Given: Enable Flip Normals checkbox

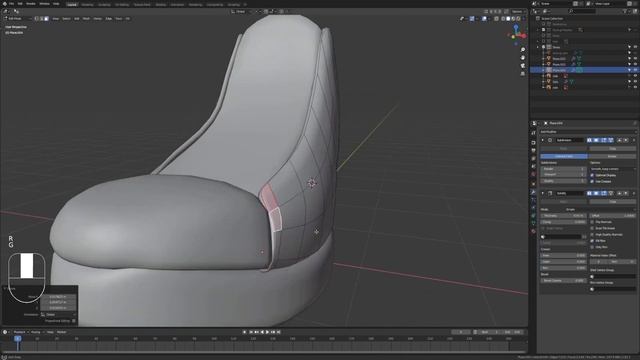Looking at the screenshot, I should click(x=592, y=222).
